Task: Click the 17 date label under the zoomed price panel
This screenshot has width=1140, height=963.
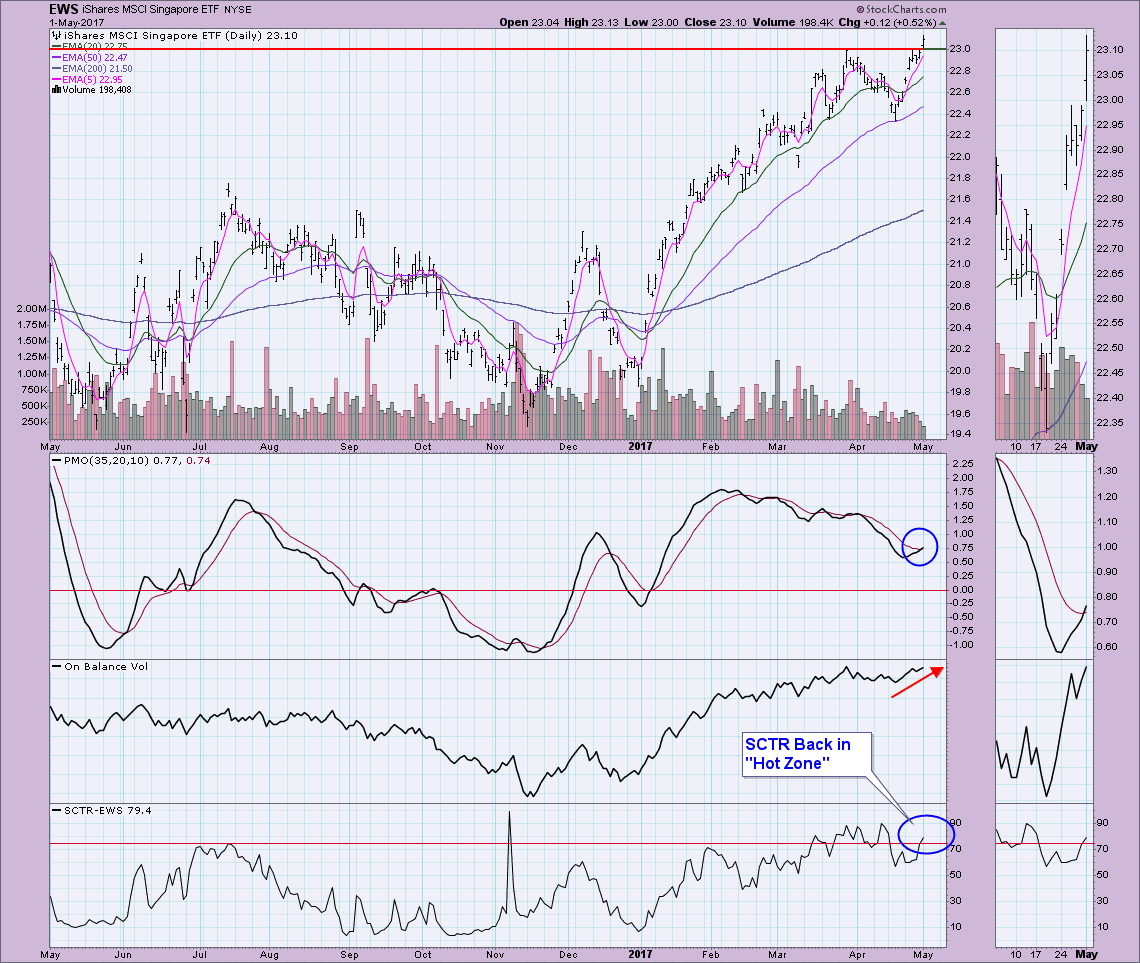Action: pos(1036,446)
